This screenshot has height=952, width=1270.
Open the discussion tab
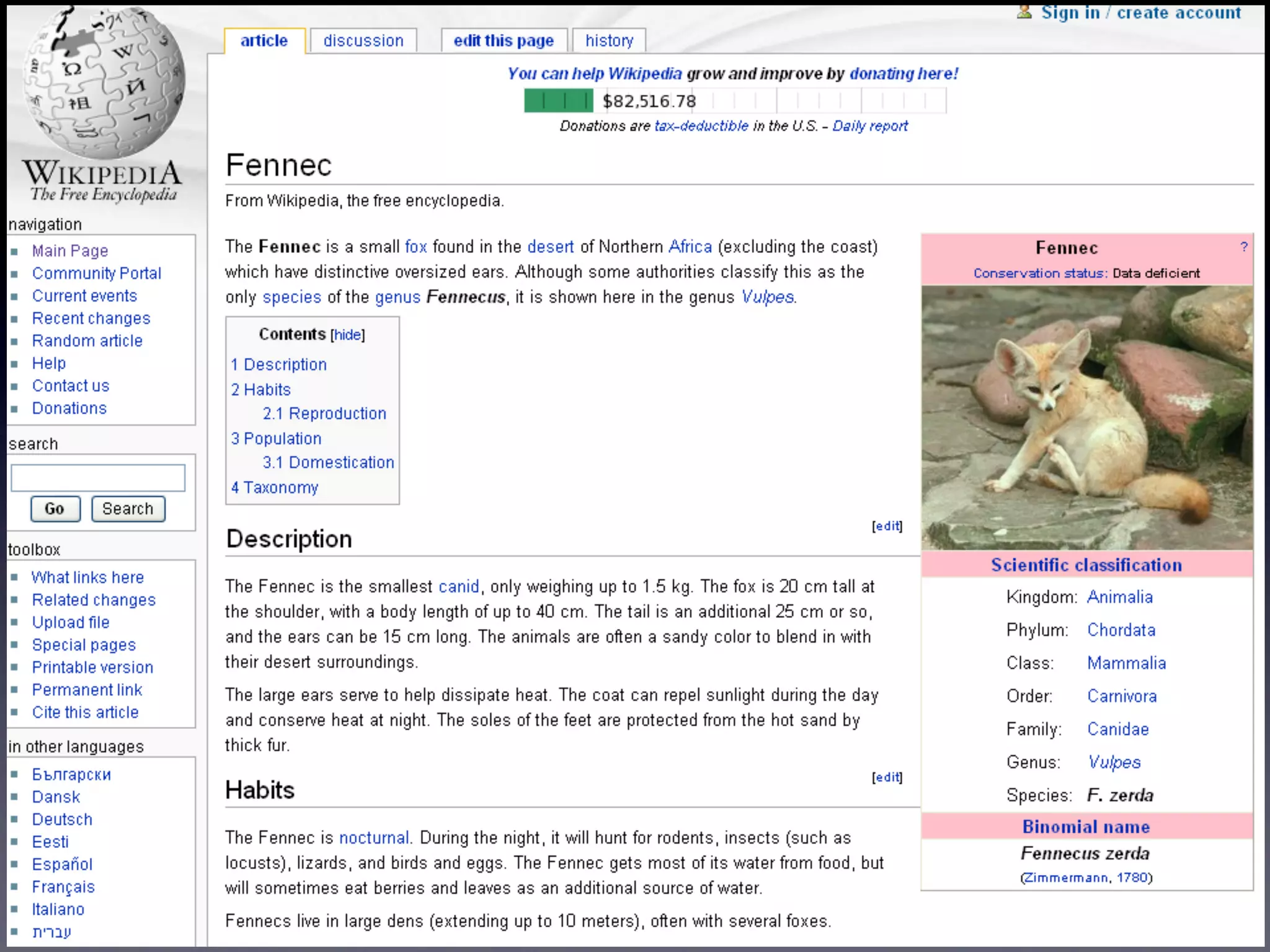tap(363, 41)
